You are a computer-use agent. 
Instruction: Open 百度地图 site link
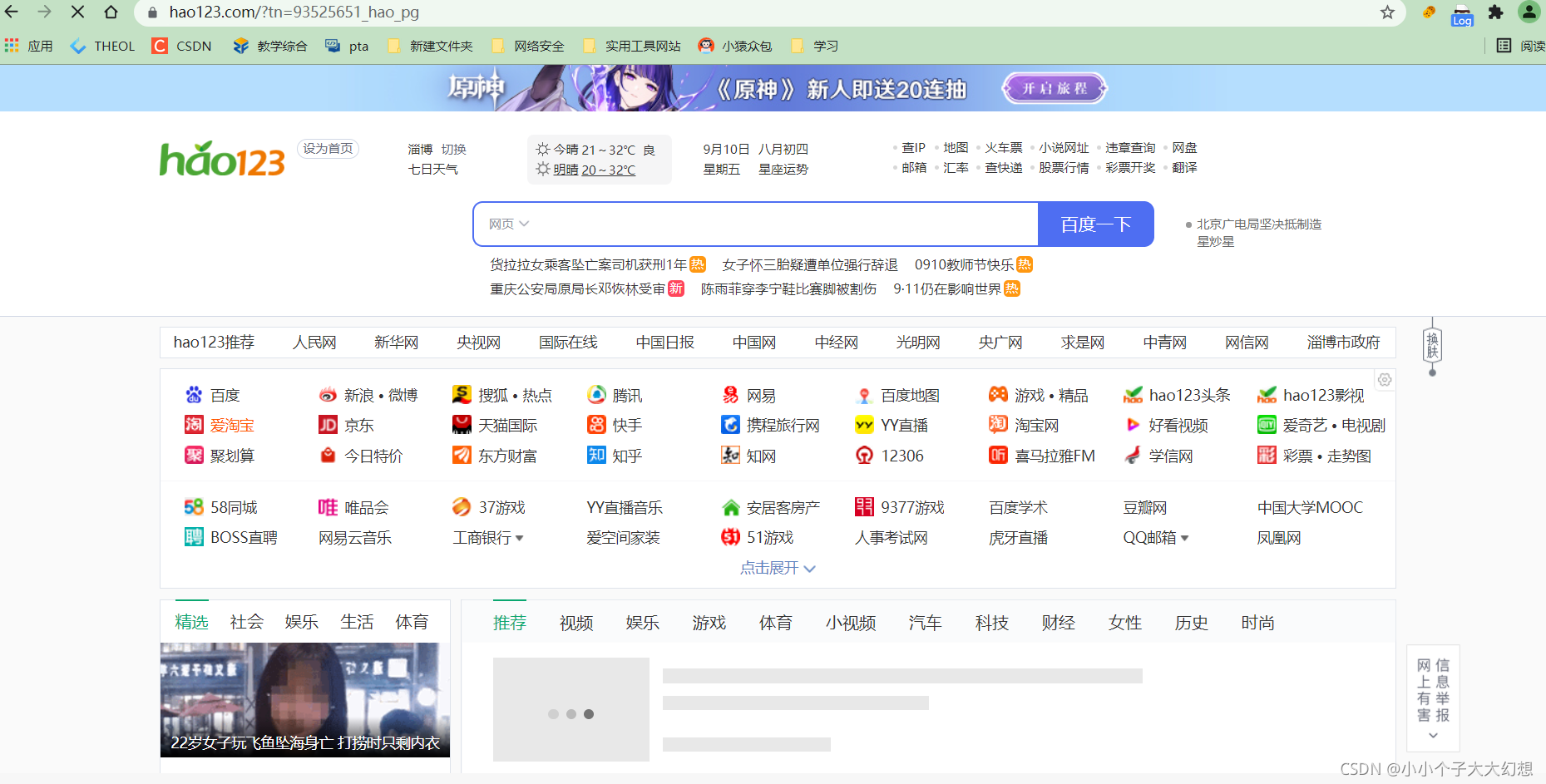[x=898, y=395]
